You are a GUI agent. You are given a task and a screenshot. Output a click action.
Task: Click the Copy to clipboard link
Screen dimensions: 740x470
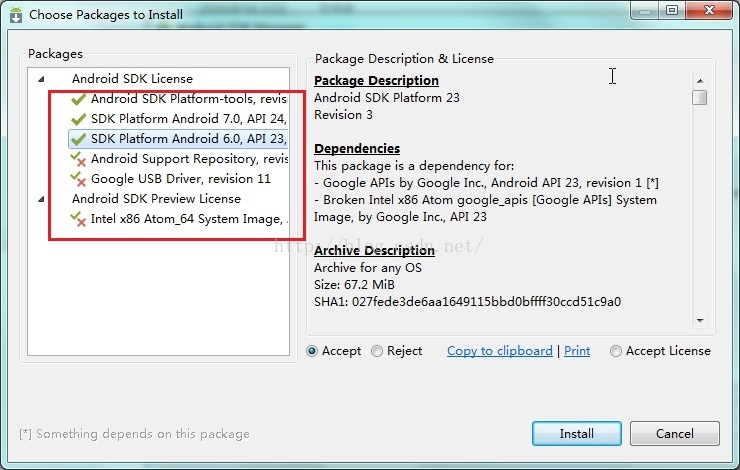[499, 351]
